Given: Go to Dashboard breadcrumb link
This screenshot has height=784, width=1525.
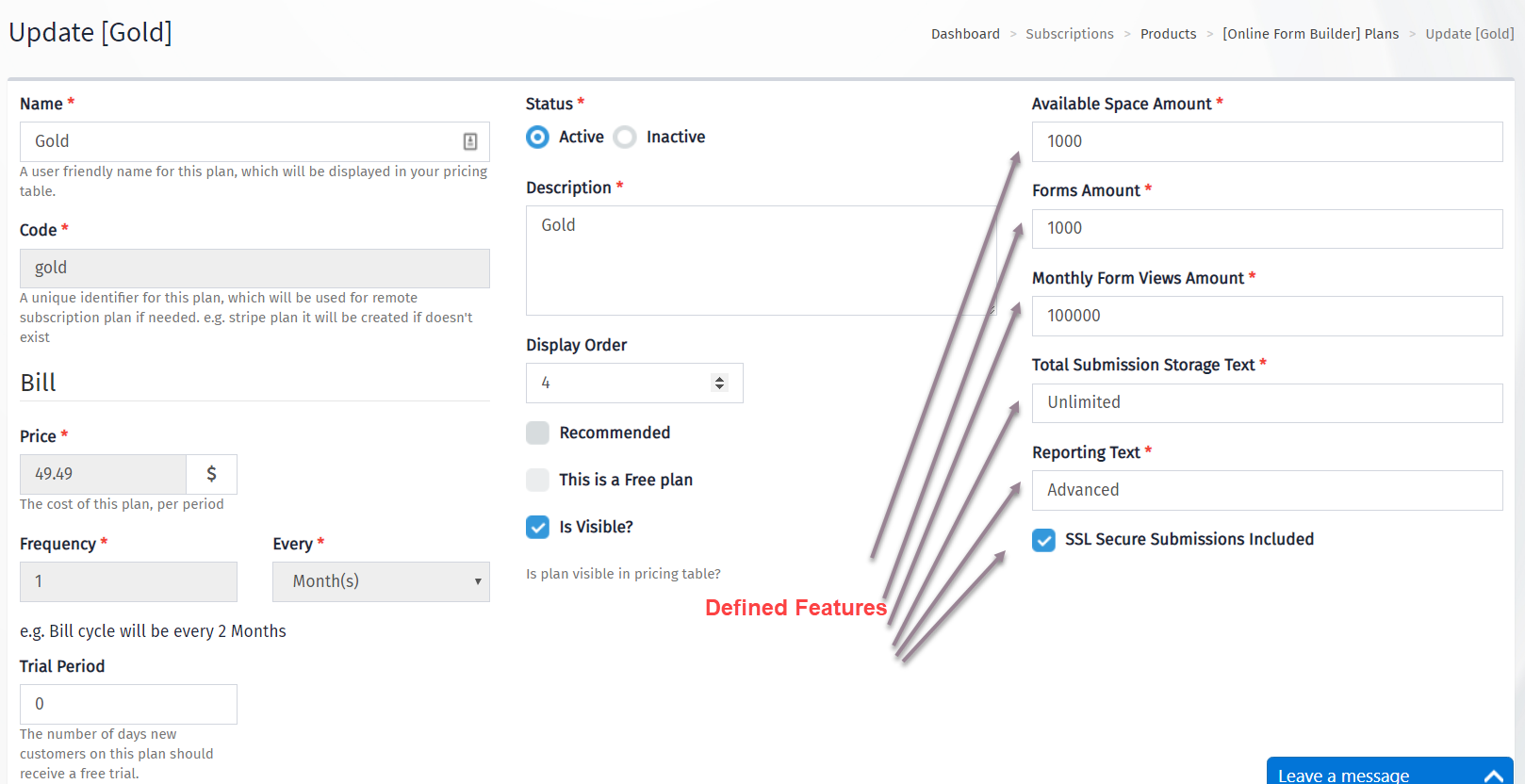Looking at the screenshot, I should [x=965, y=34].
